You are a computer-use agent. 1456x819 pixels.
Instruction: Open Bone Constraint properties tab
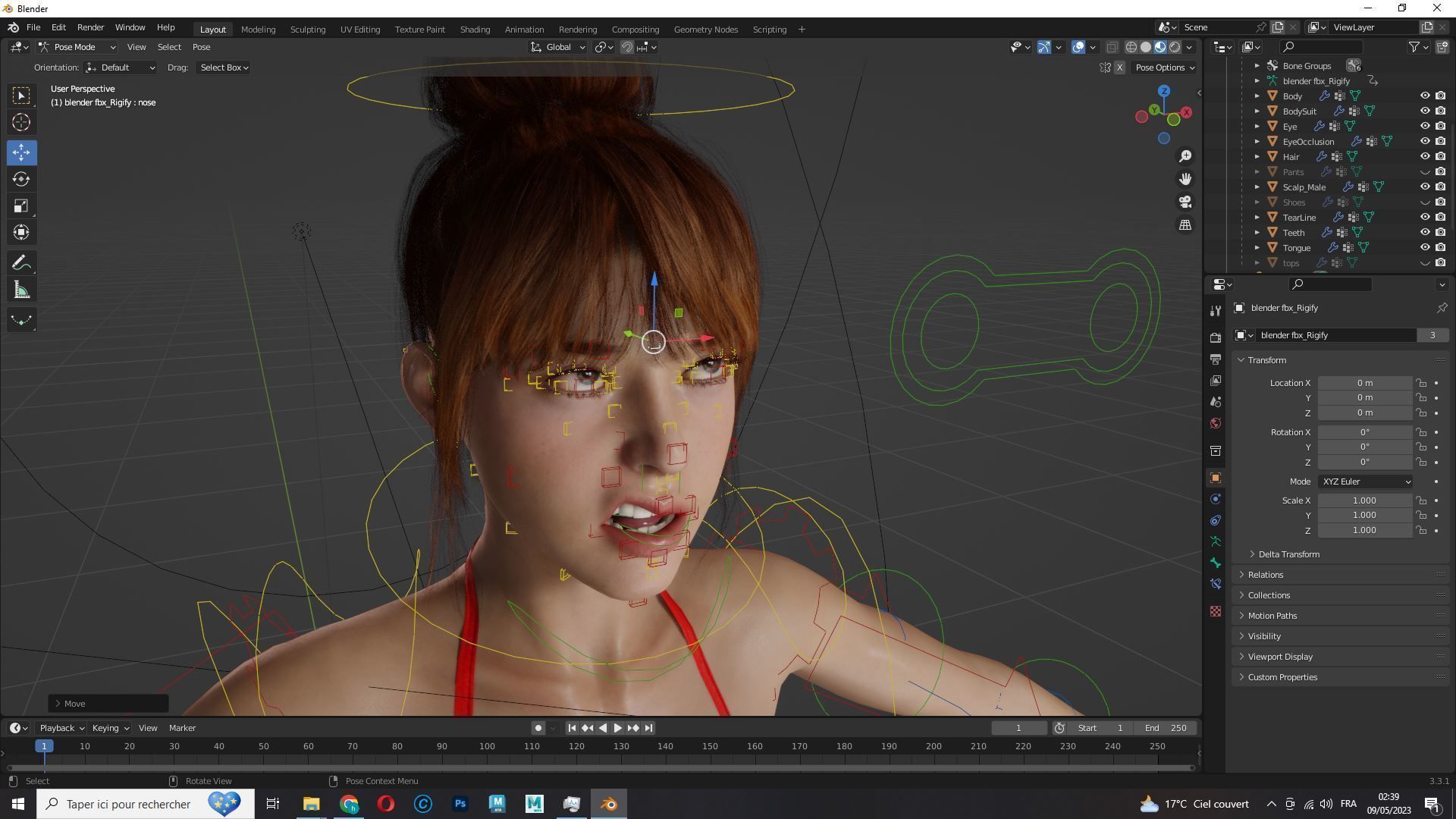click(x=1216, y=584)
